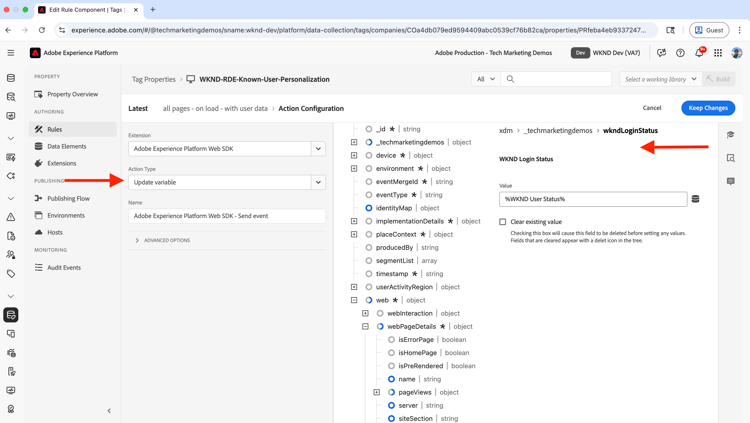Select the isErrorPage field radio
The image size is (750, 423).
(391, 340)
